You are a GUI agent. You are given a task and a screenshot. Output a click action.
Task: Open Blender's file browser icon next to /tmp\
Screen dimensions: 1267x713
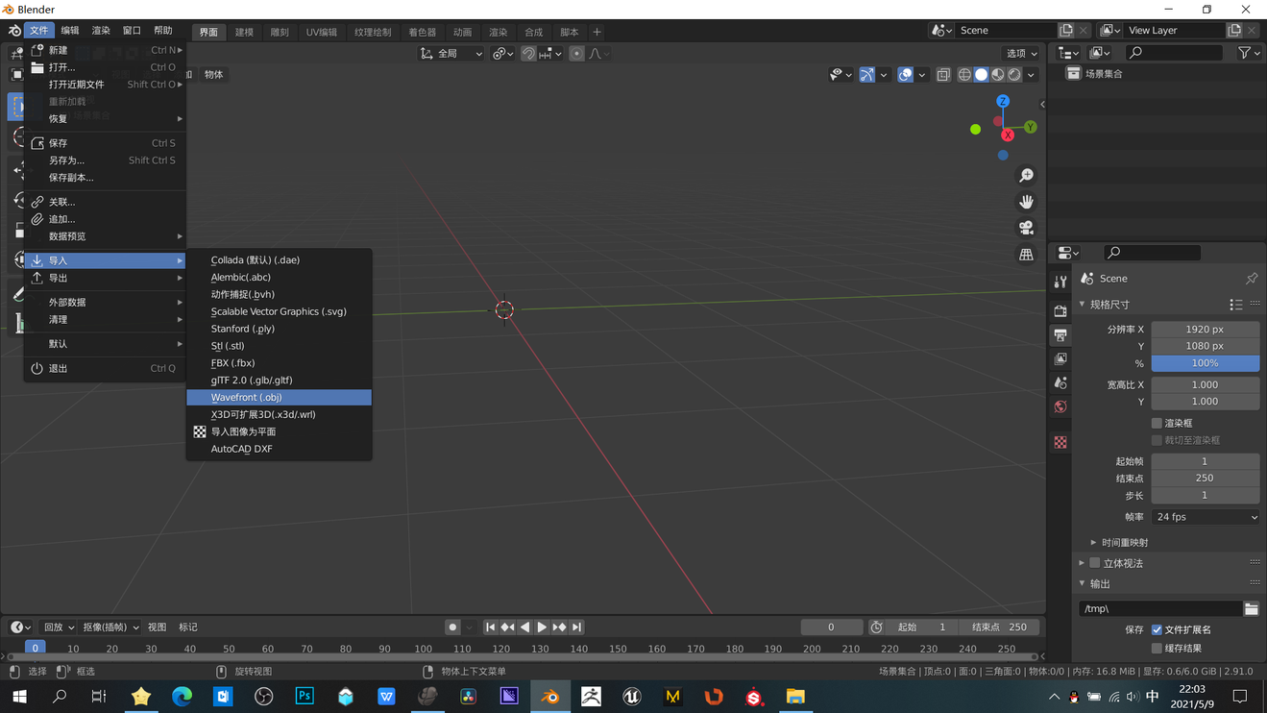(1251, 607)
